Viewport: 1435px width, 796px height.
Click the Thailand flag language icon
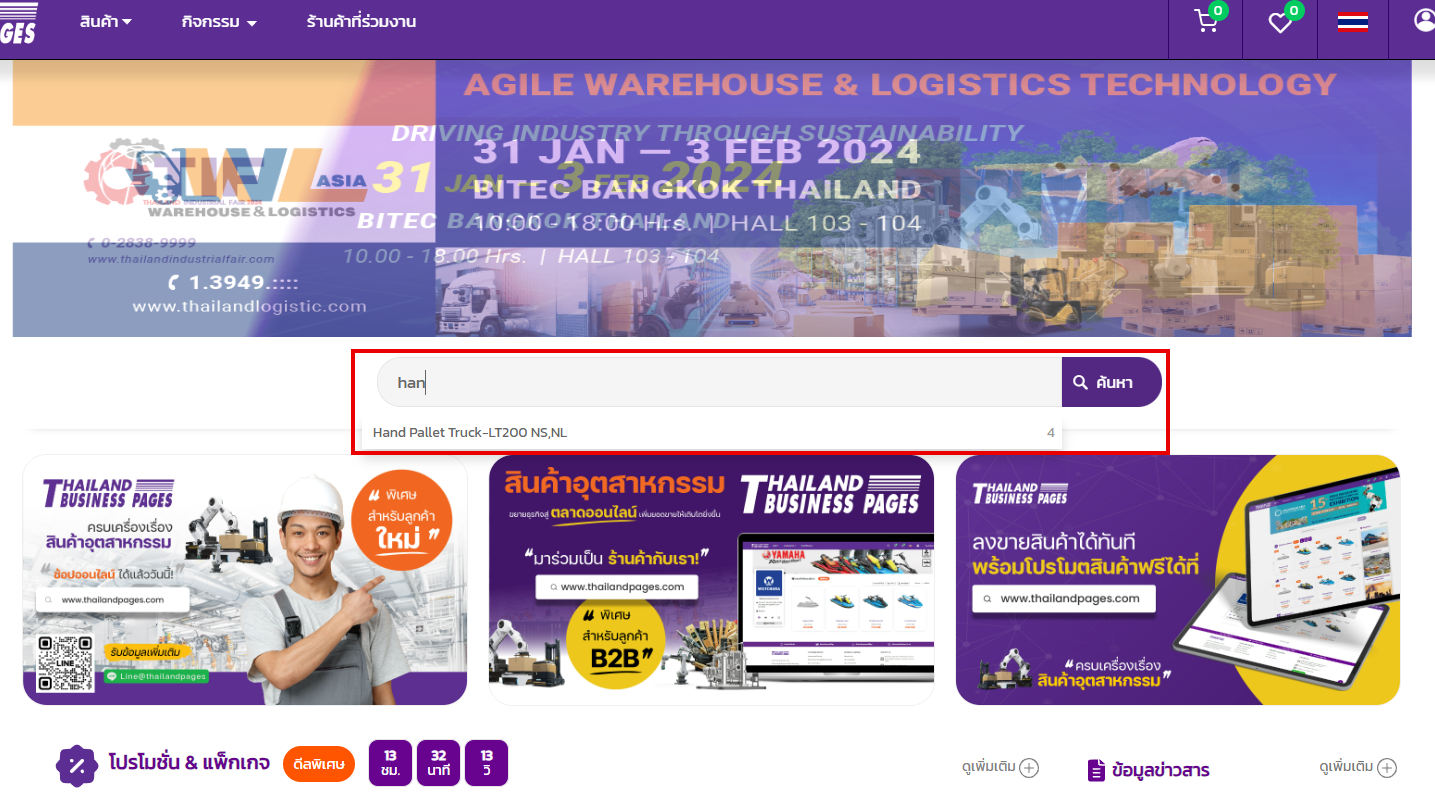1353,21
